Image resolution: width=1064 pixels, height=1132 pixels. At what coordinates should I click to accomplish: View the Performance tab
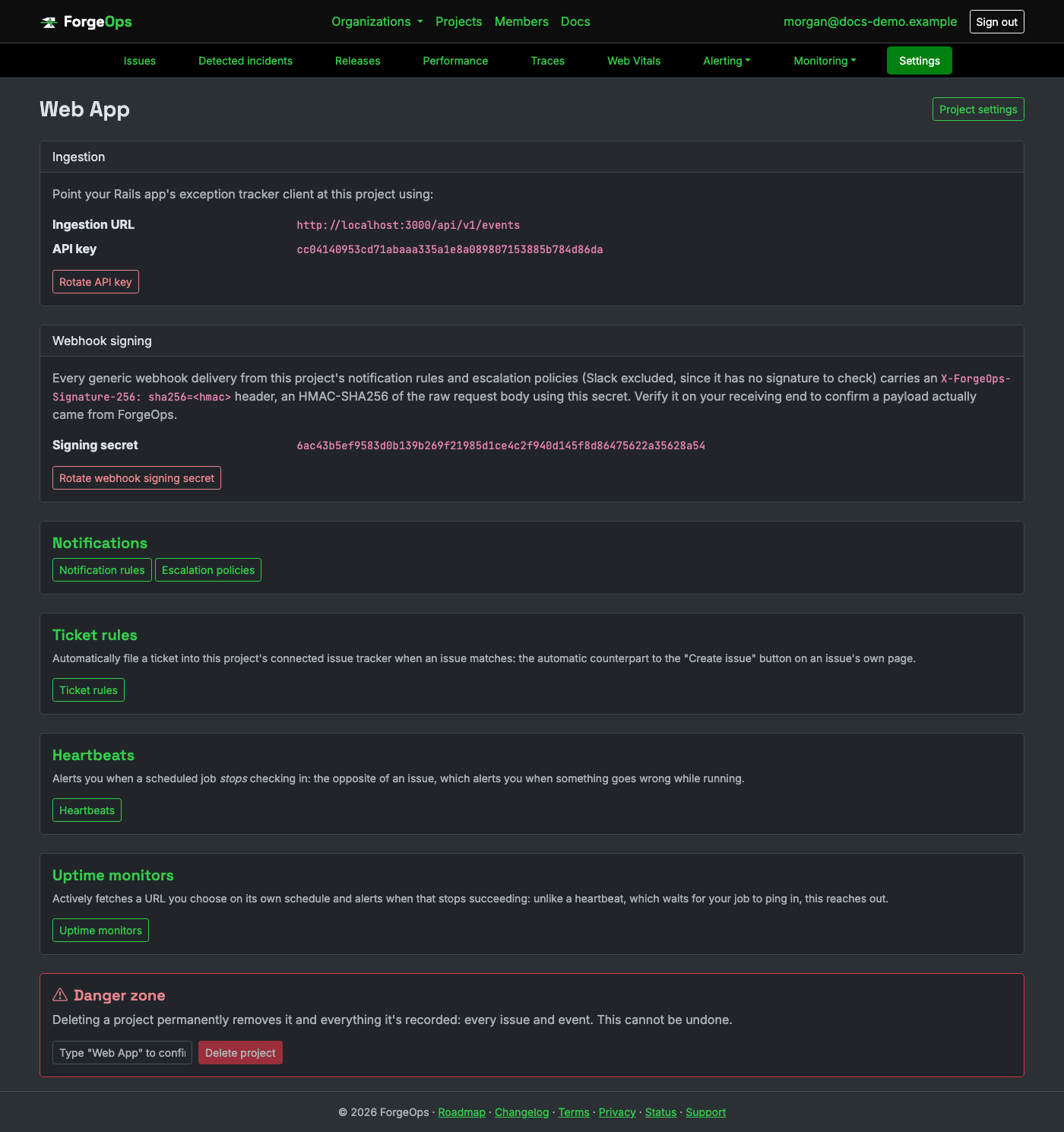click(x=455, y=61)
